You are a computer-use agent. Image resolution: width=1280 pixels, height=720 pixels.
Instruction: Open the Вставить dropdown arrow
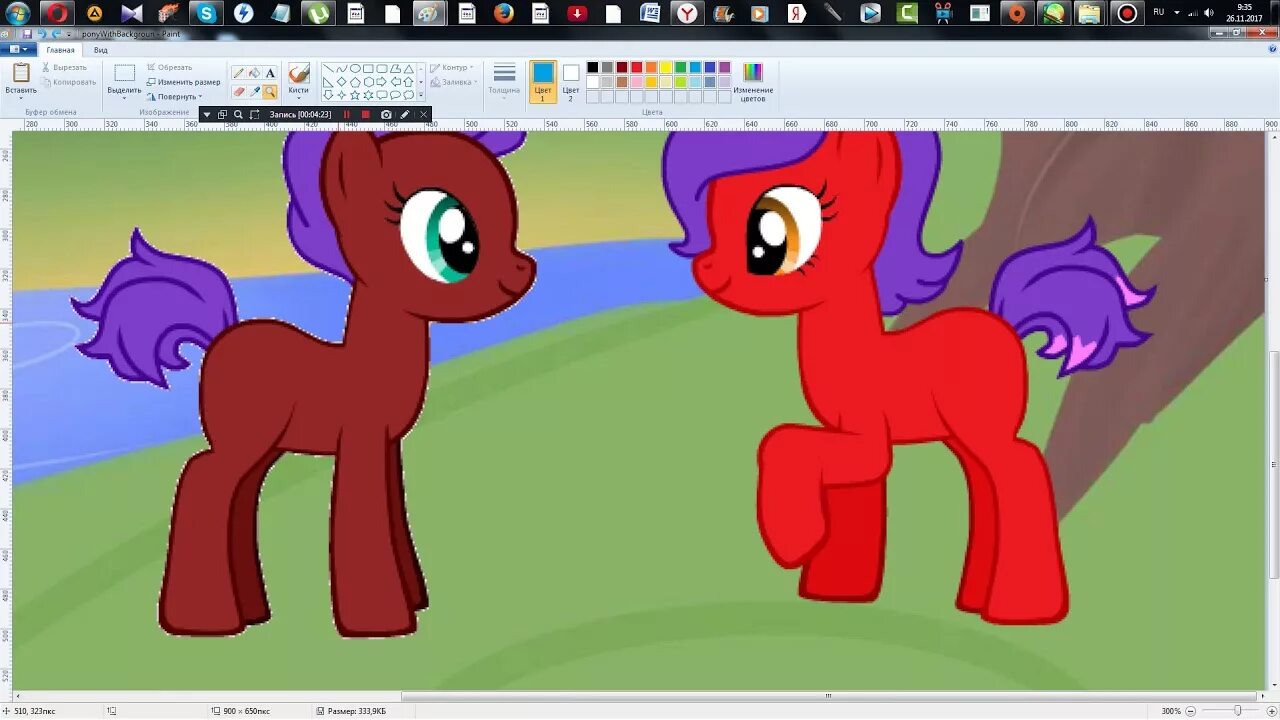click(20, 98)
